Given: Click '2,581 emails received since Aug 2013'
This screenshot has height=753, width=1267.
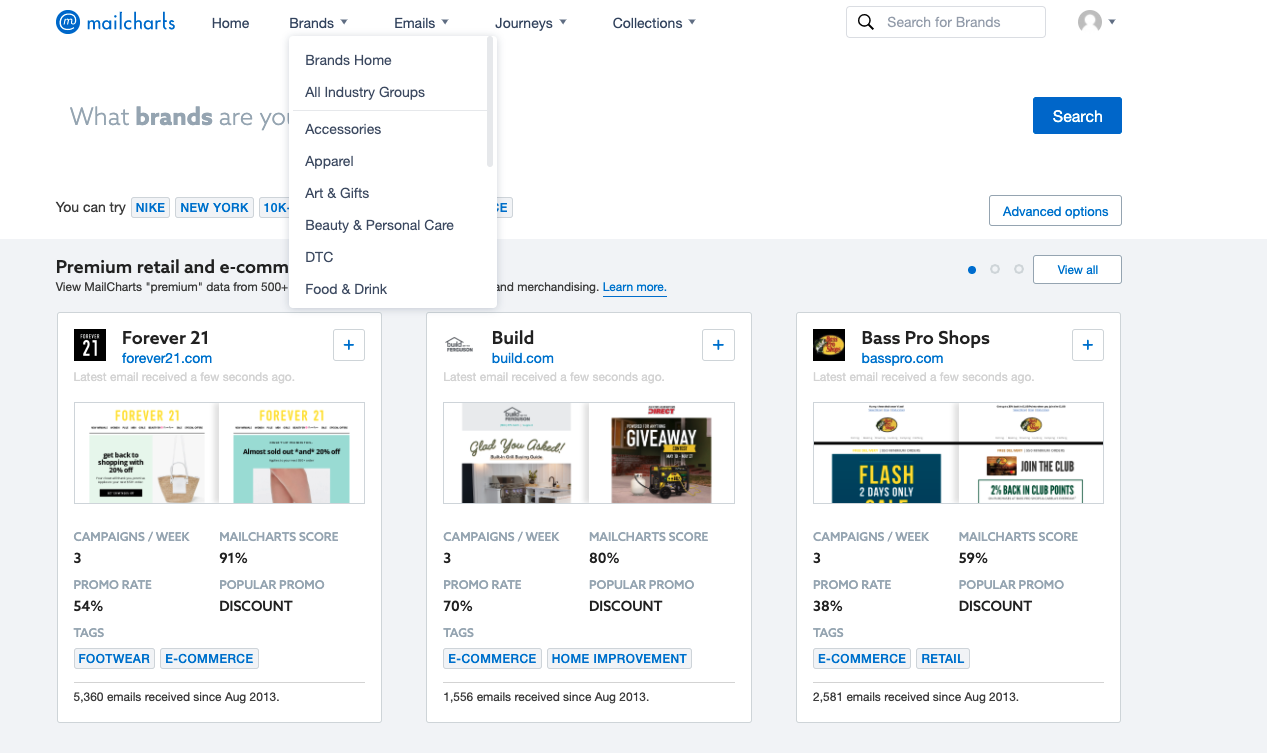Looking at the screenshot, I should pyautogui.click(x=916, y=697).
